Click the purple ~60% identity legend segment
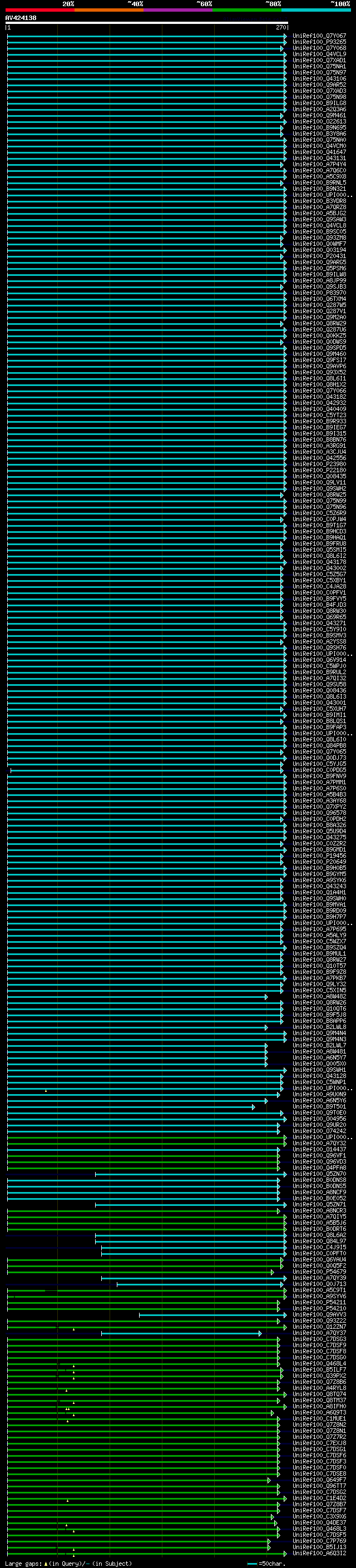This screenshot has height=1568, width=356. pos(179,10)
